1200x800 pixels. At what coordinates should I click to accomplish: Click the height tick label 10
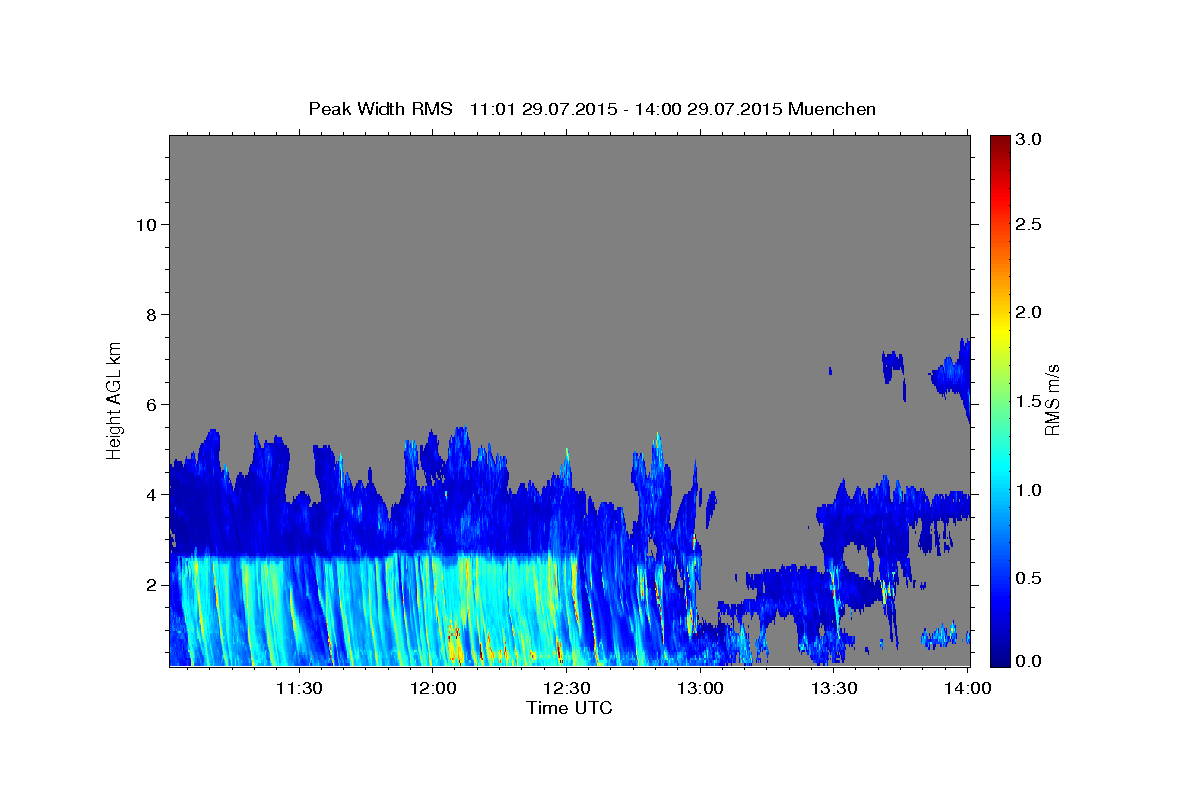coord(145,224)
